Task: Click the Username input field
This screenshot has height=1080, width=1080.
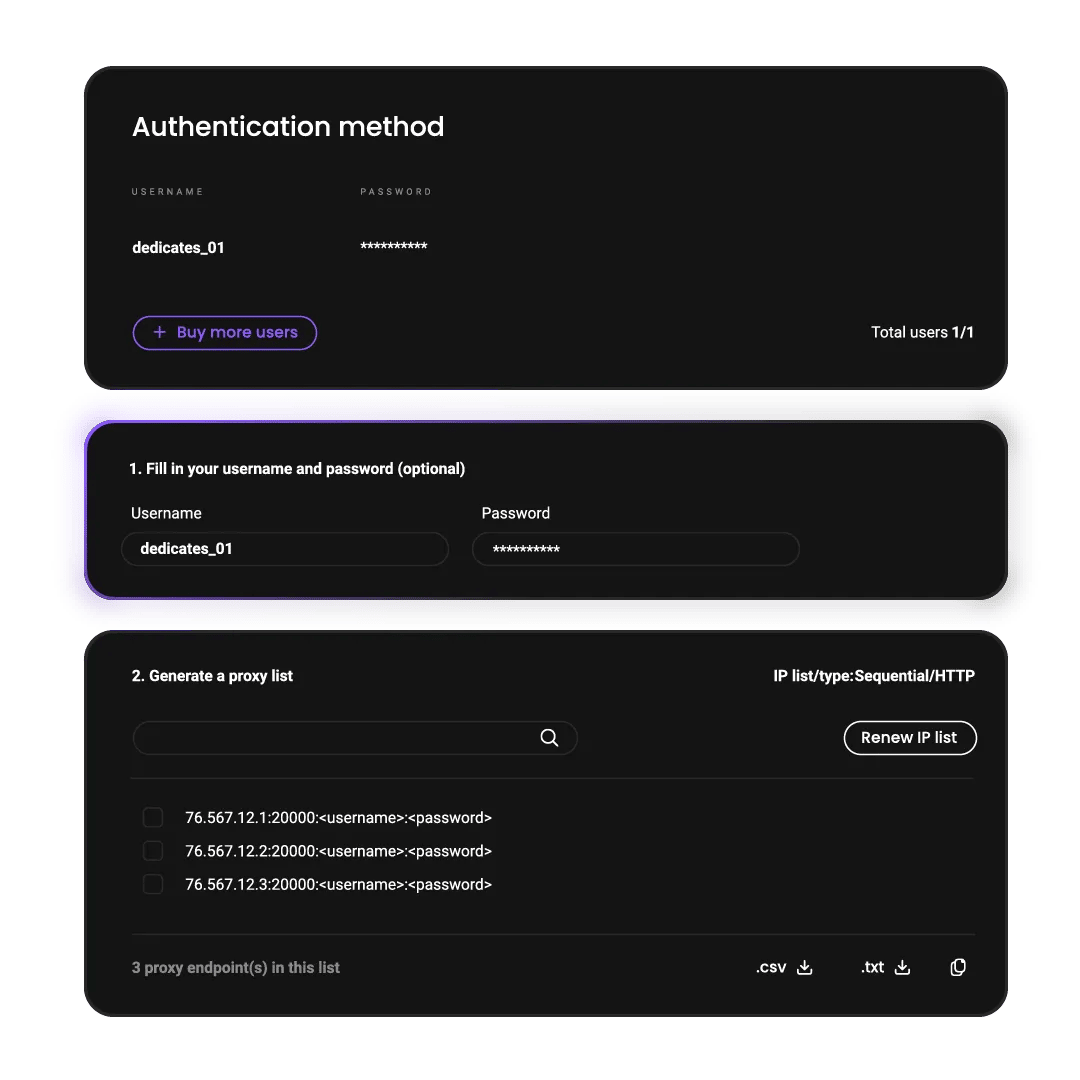Action: (x=285, y=549)
